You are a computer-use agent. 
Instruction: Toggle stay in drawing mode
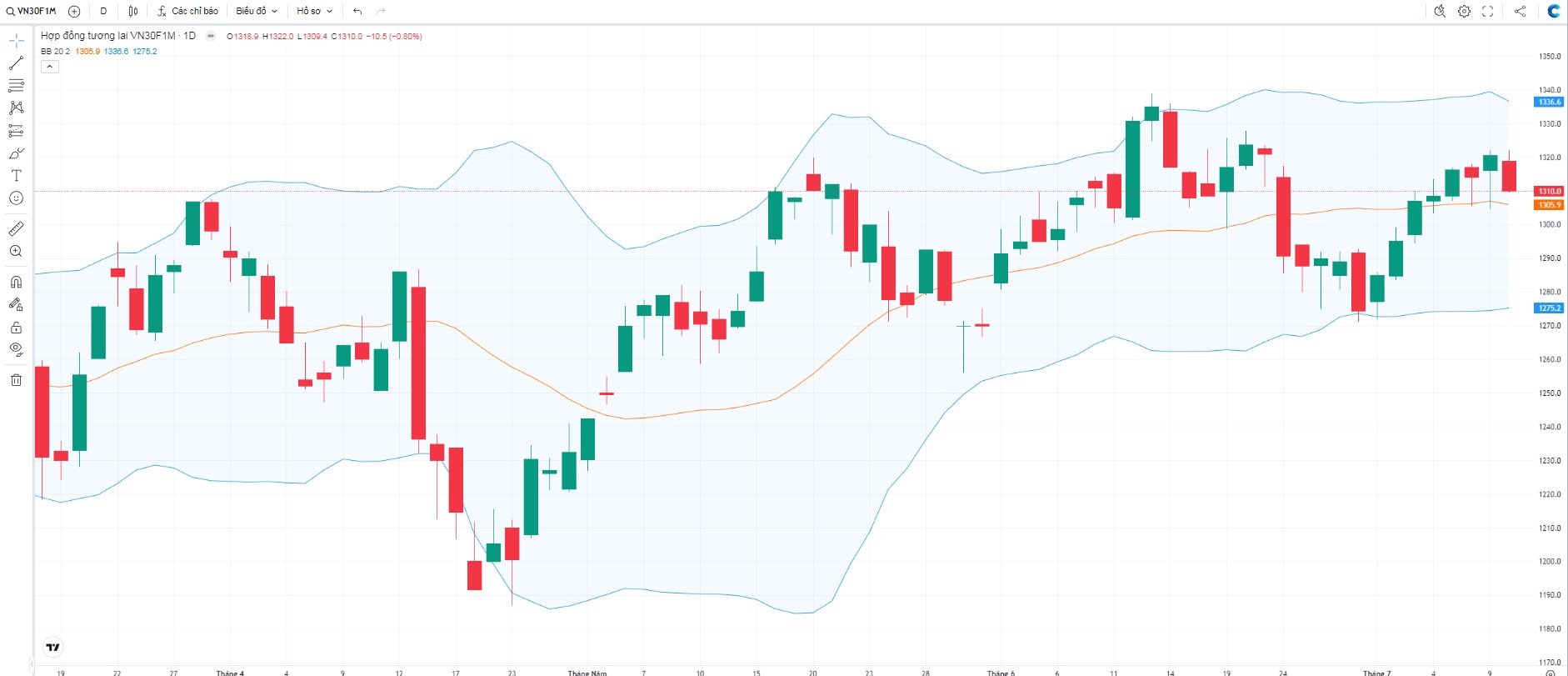16,304
